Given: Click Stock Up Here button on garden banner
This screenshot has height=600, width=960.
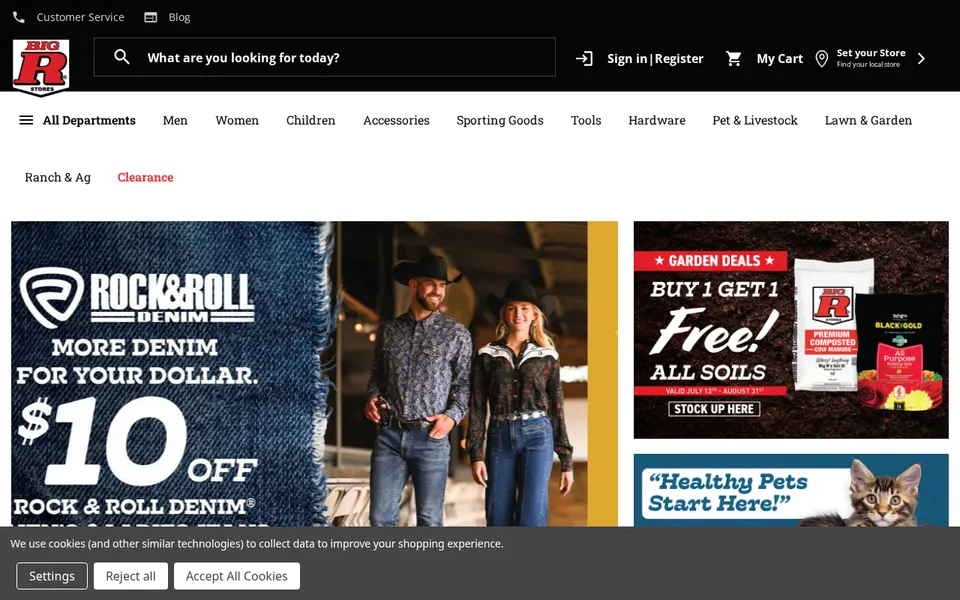Looking at the screenshot, I should tap(714, 409).
